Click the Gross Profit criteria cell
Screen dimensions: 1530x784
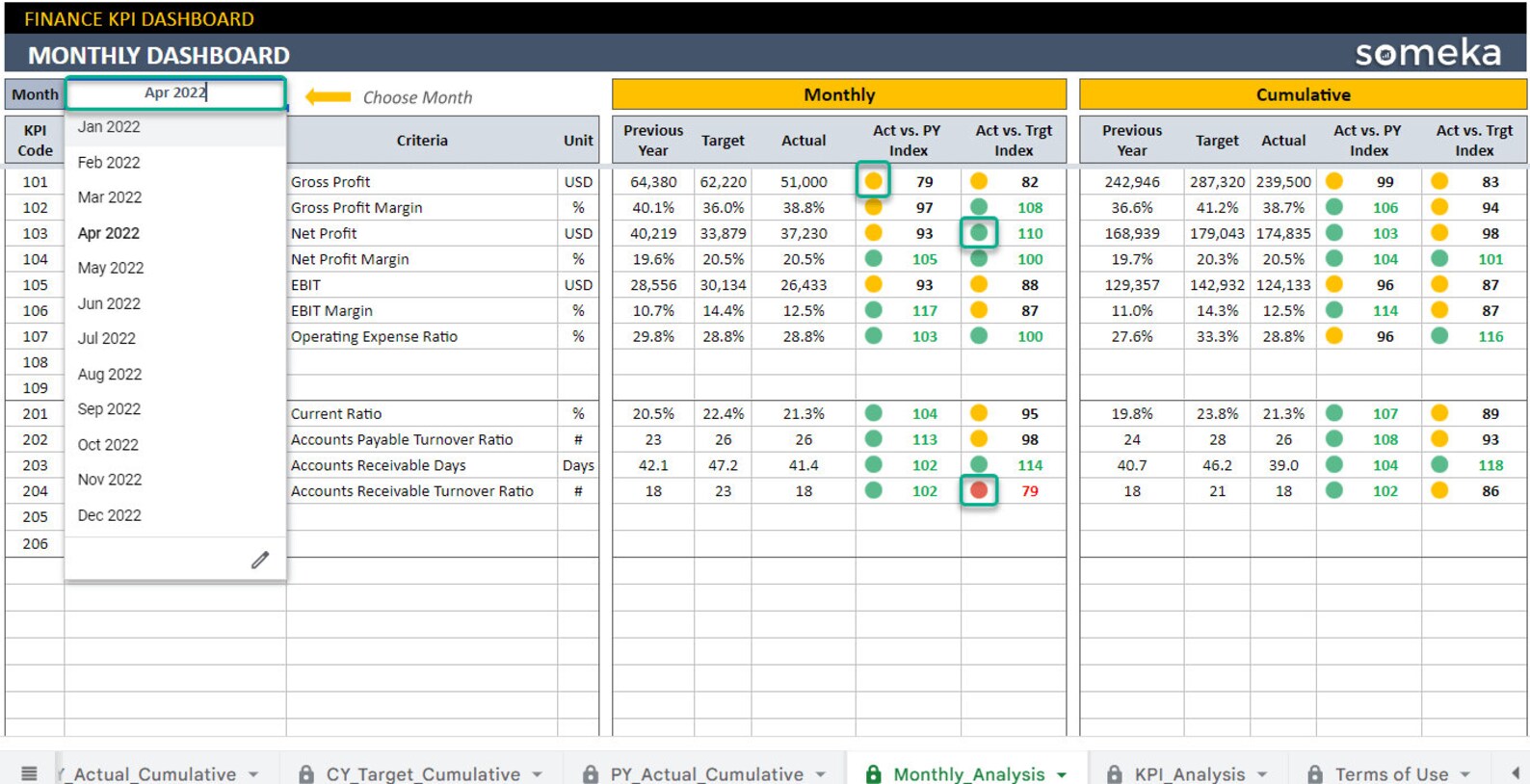(422, 181)
